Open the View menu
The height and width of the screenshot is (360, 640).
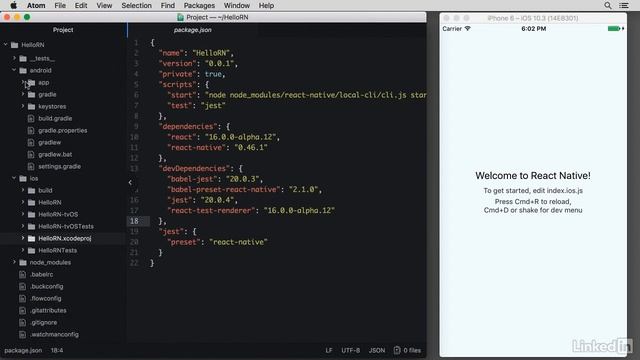[104, 5]
